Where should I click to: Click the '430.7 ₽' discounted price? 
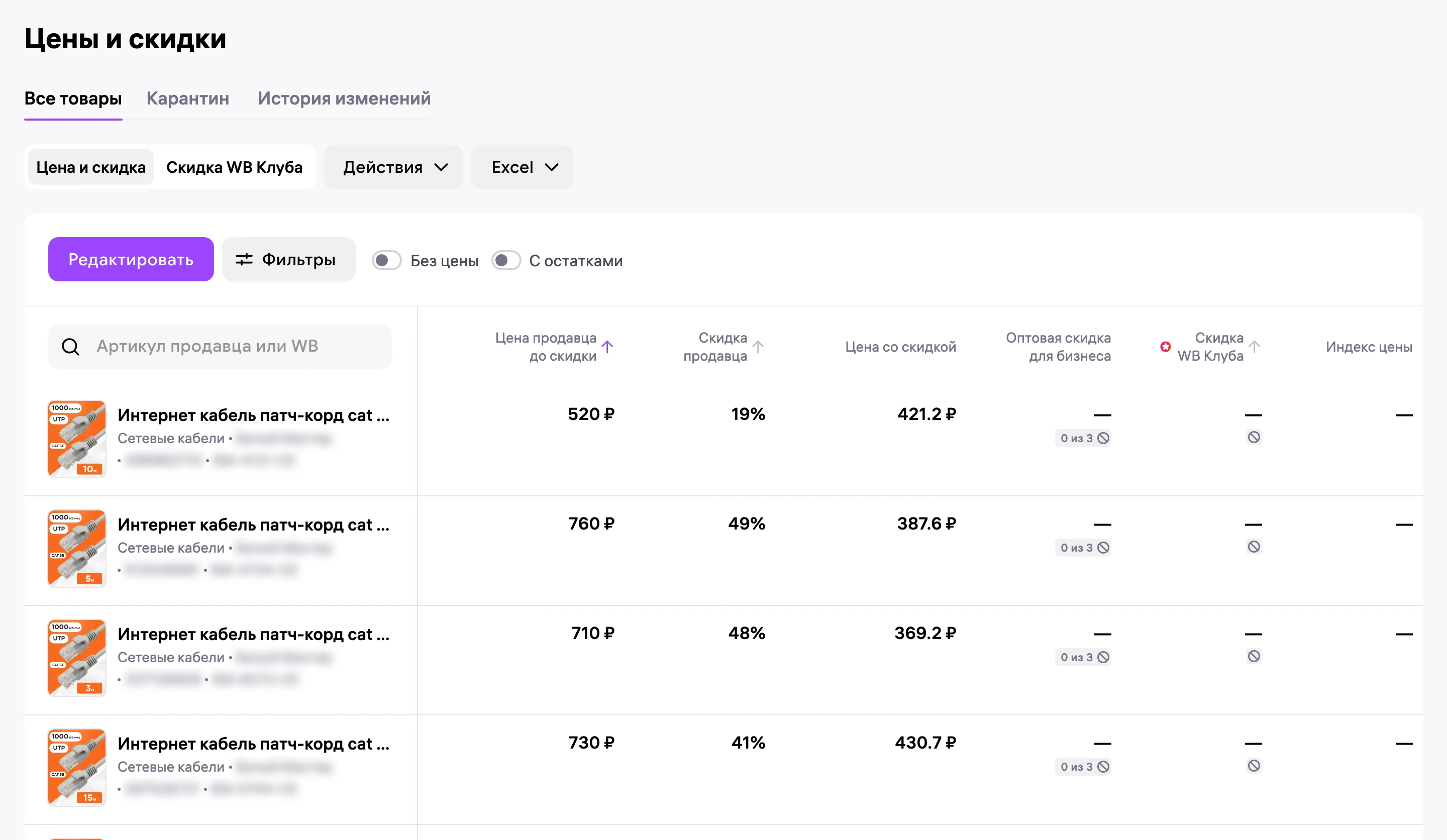[x=925, y=743]
